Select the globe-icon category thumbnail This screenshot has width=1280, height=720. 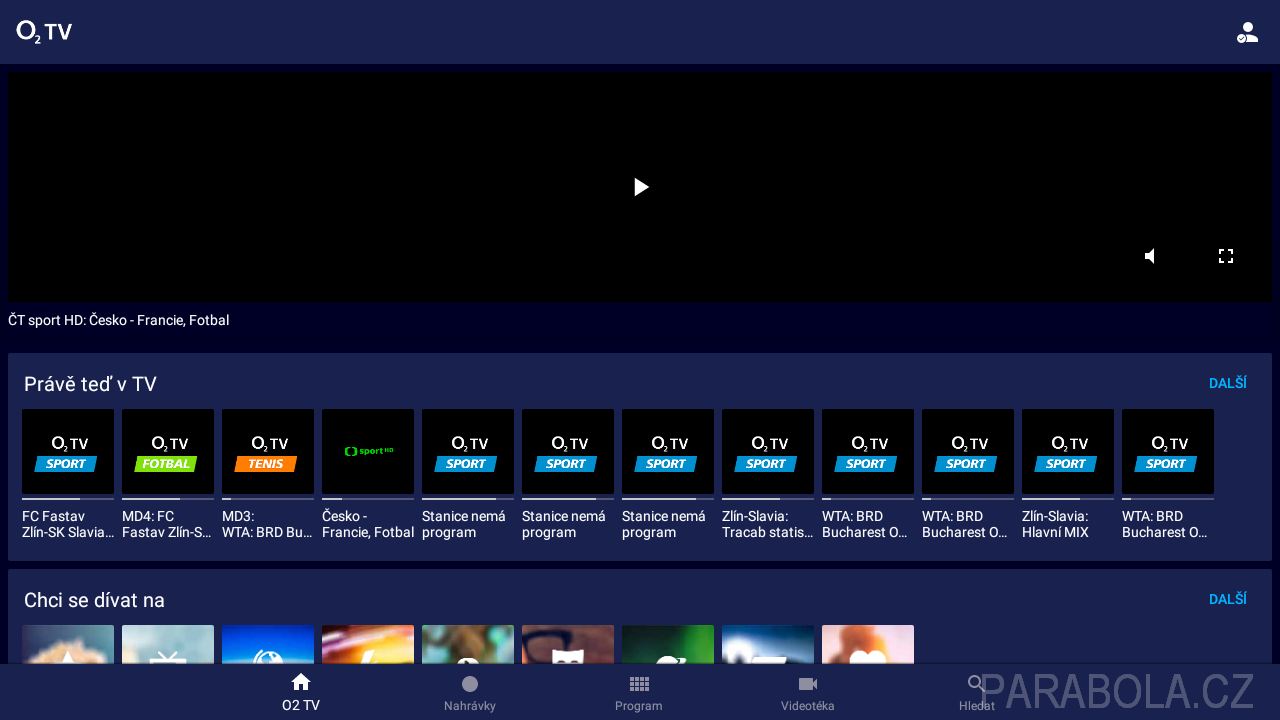pos(268,645)
